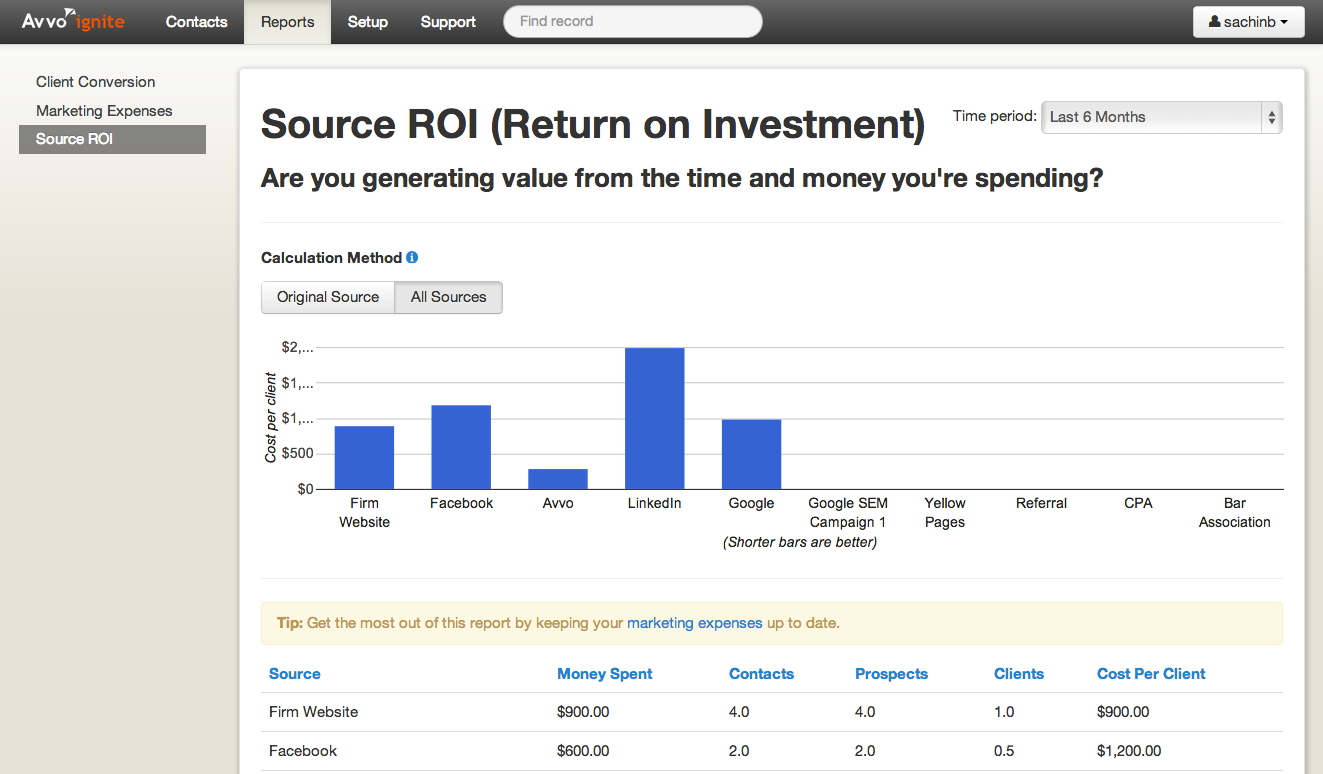This screenshot has width=1323, height=774.
Task: Sort table by Money Spent column
Action: [604, 674]
